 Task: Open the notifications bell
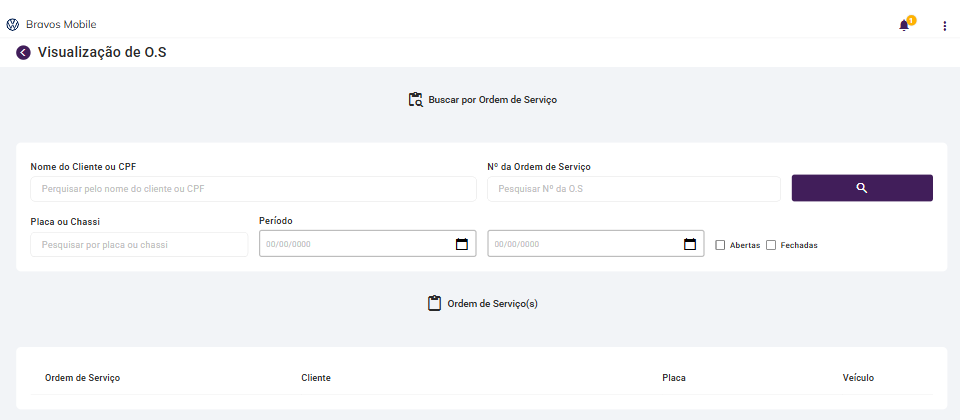[x=904, y=25]
